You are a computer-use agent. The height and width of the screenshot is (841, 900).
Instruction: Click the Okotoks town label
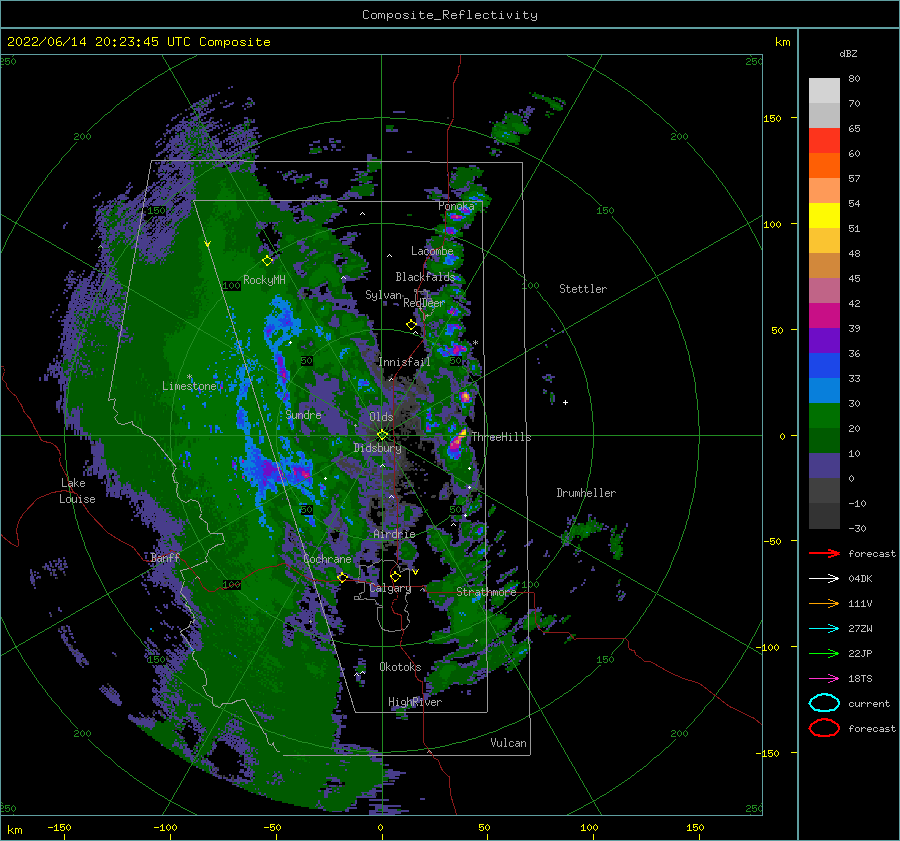point(400,666)
